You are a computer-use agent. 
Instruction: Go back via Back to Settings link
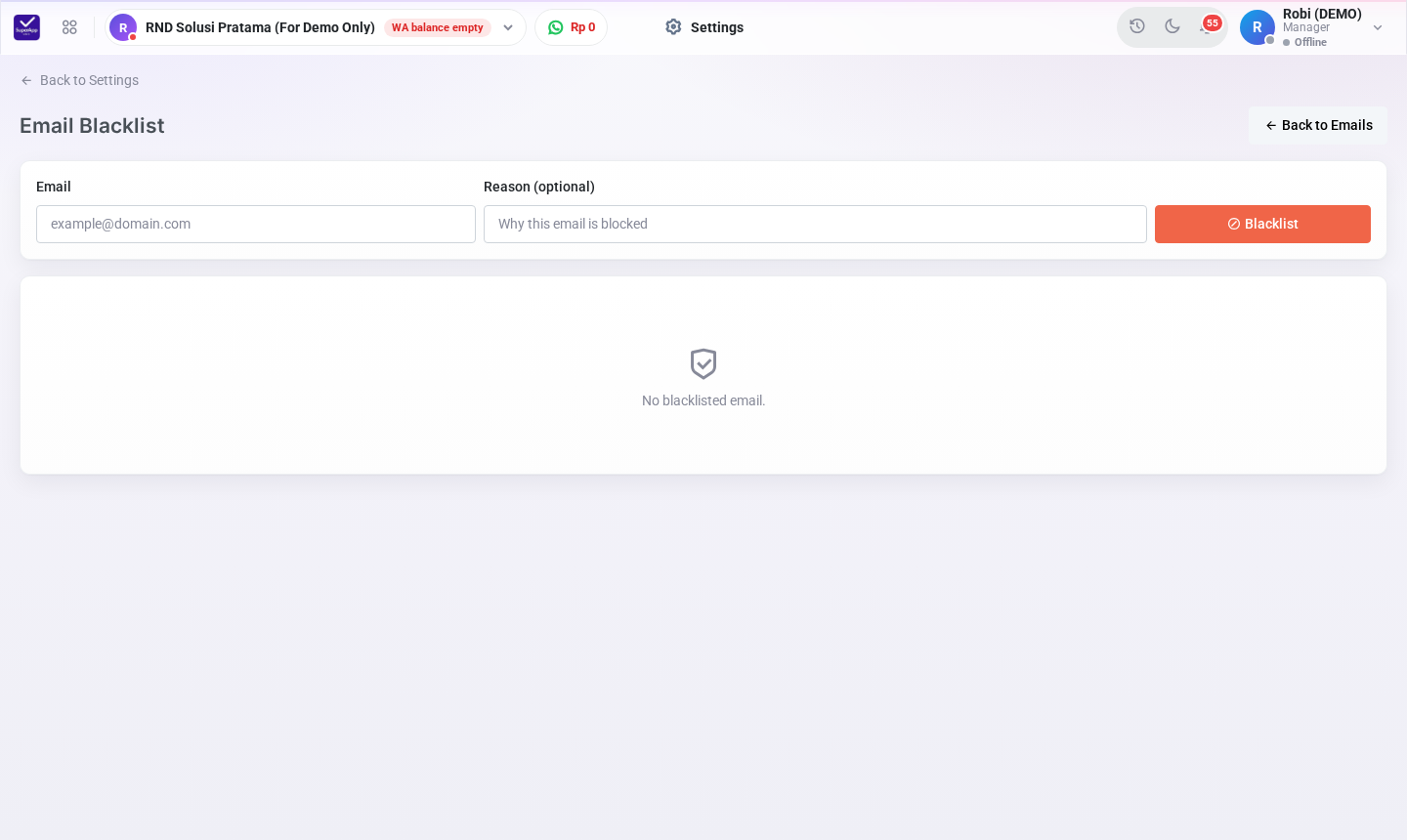(79, 80)
